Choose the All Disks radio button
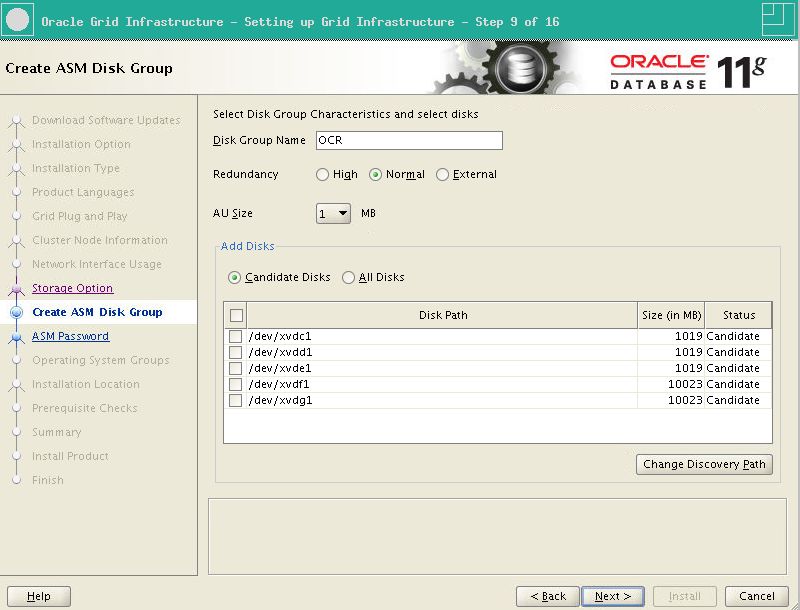This screenshot has width=800, height=610. (349, 278)
